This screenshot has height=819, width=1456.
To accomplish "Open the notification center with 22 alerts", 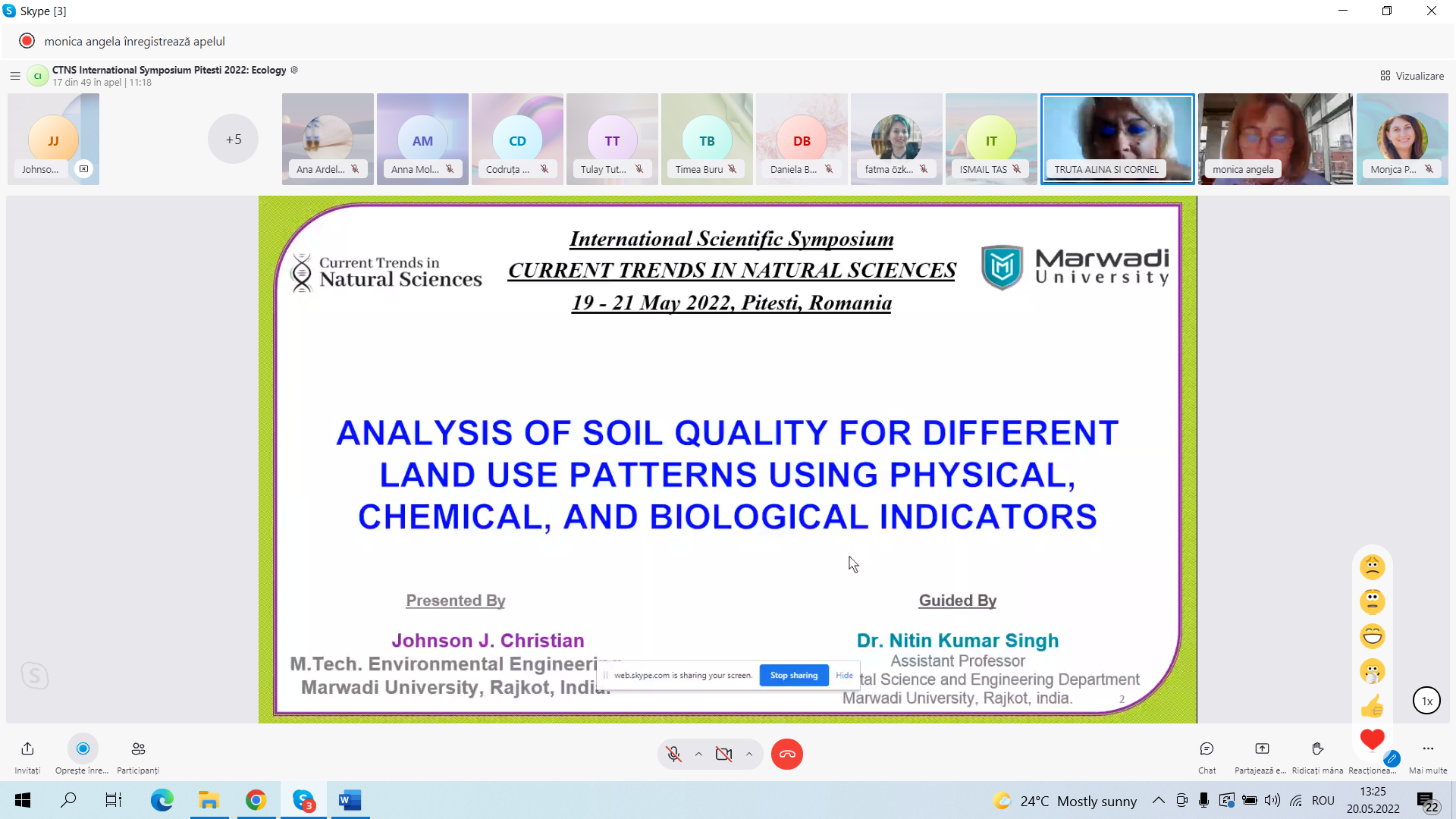I will 1427,801.
